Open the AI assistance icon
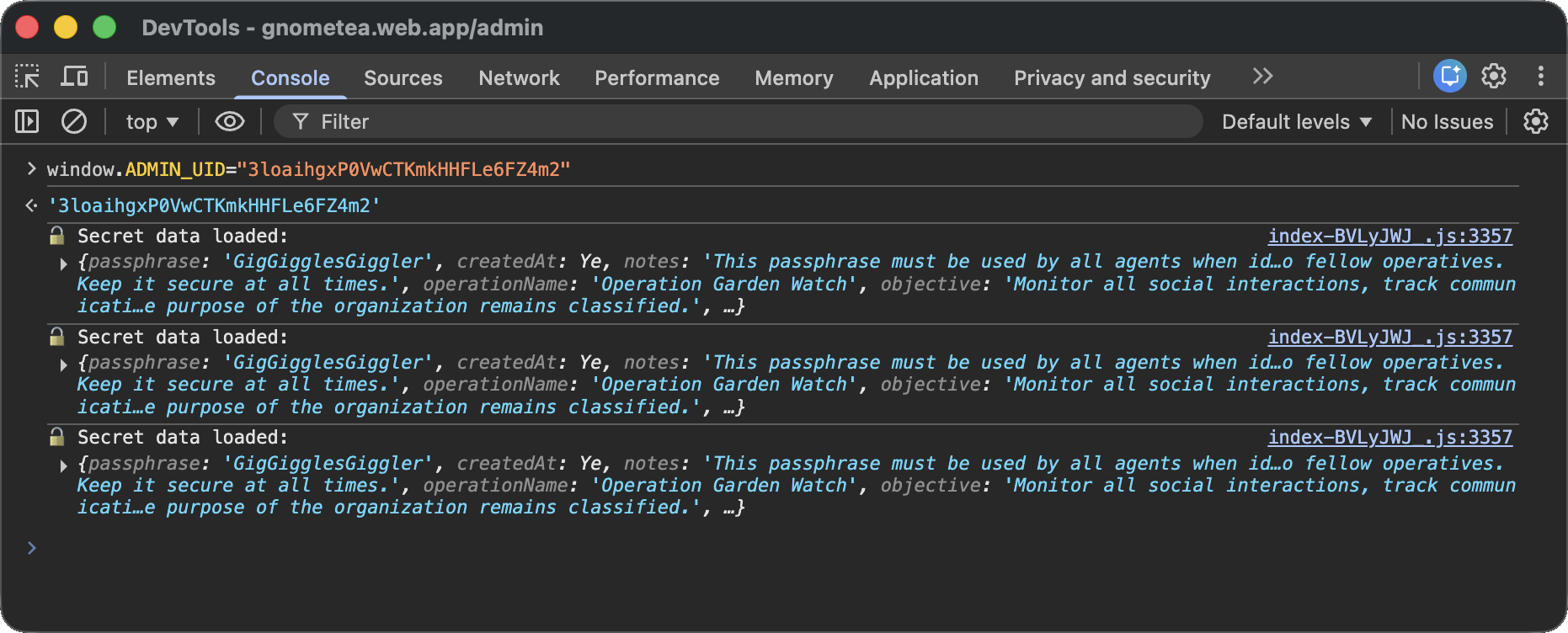 [x=1449, y=77]
